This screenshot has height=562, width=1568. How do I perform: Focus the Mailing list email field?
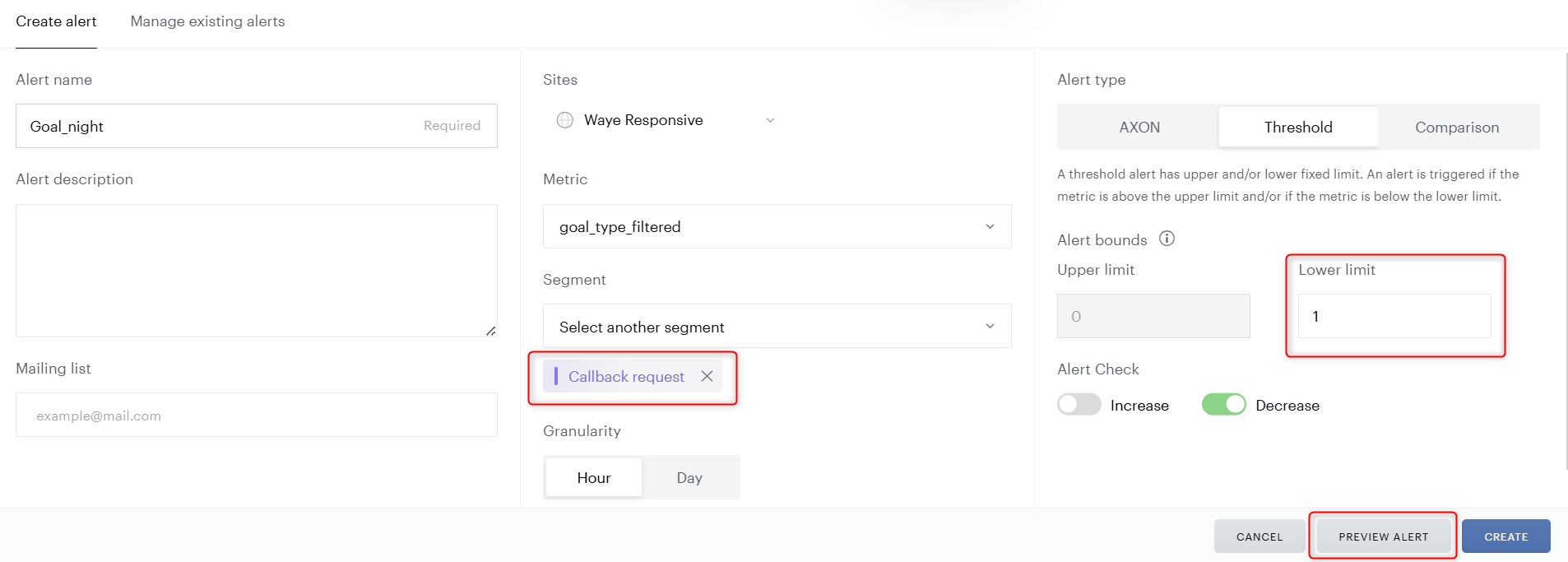(x=256, y=416)
